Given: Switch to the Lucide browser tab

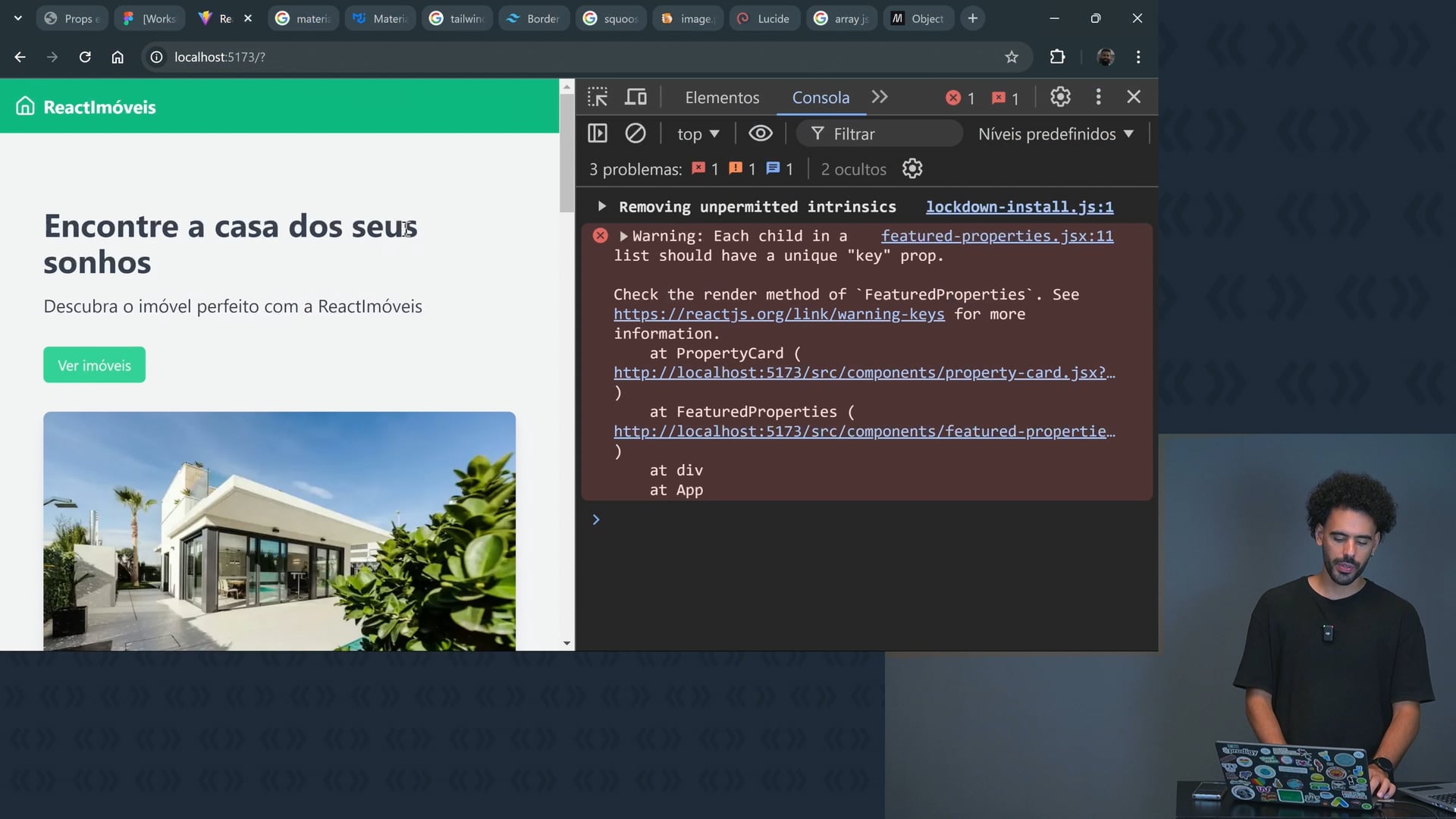Looking at the screenshot, I should pos(764,18).
